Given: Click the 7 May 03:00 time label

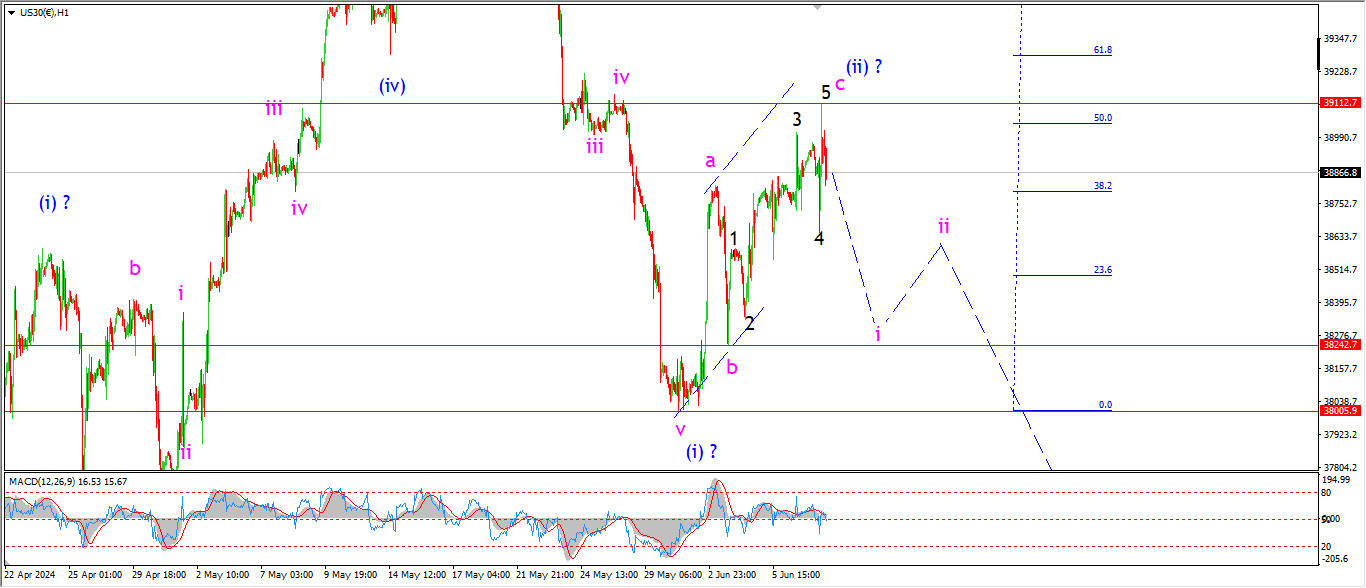Looking at the screenshot, I should (287, 576).
